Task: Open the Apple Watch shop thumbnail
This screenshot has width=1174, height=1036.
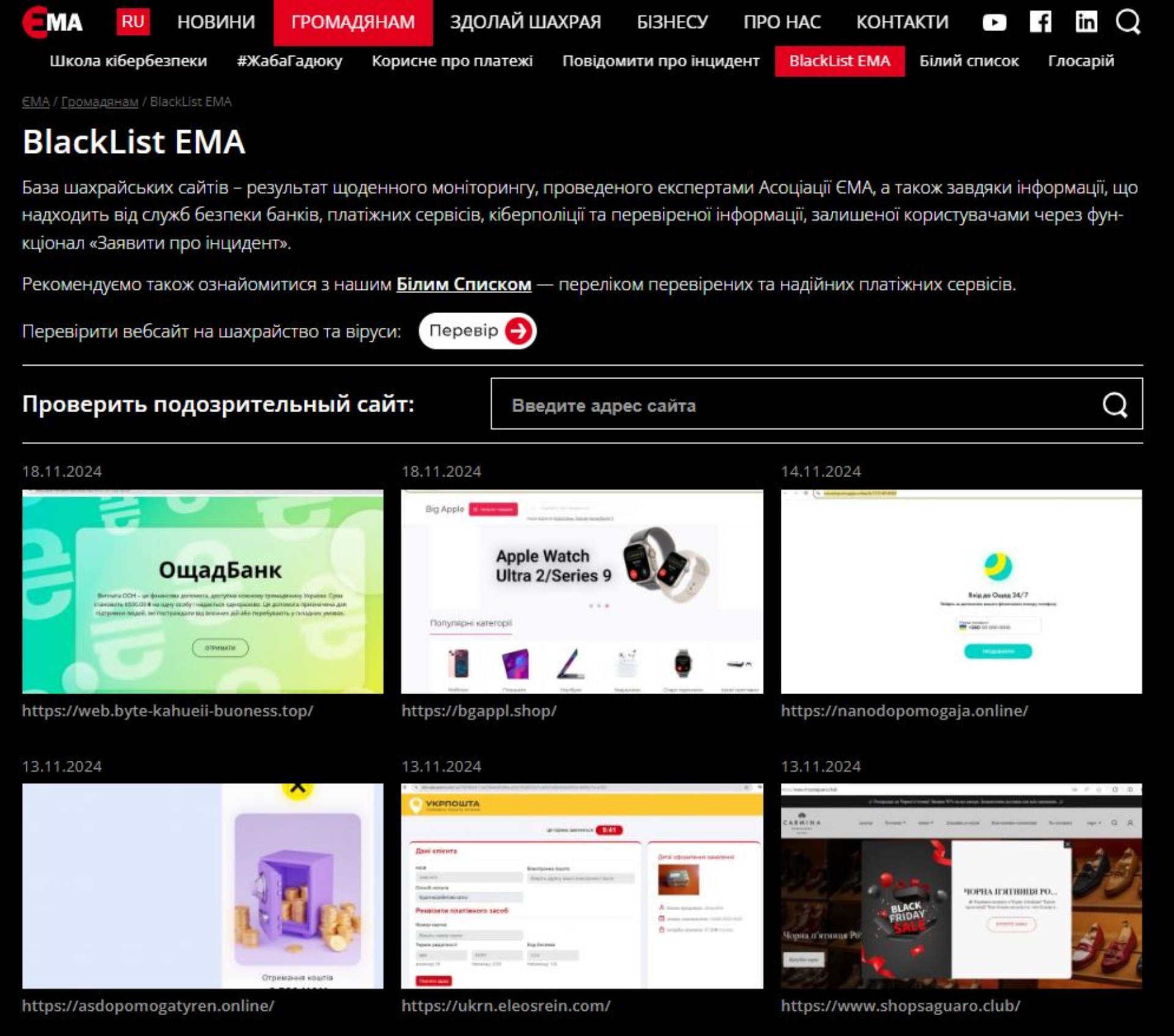Action: pyautogui.click(x=581, y=591)
